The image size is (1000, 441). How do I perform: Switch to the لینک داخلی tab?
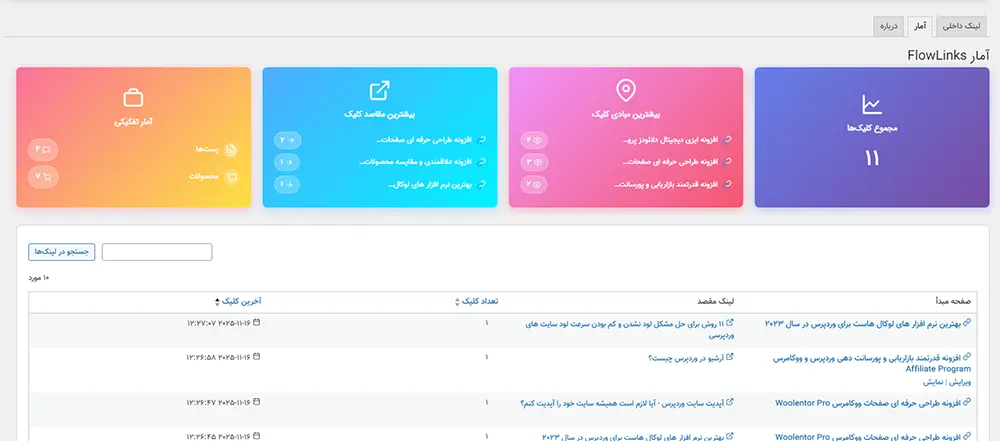(x=963, y=26)
